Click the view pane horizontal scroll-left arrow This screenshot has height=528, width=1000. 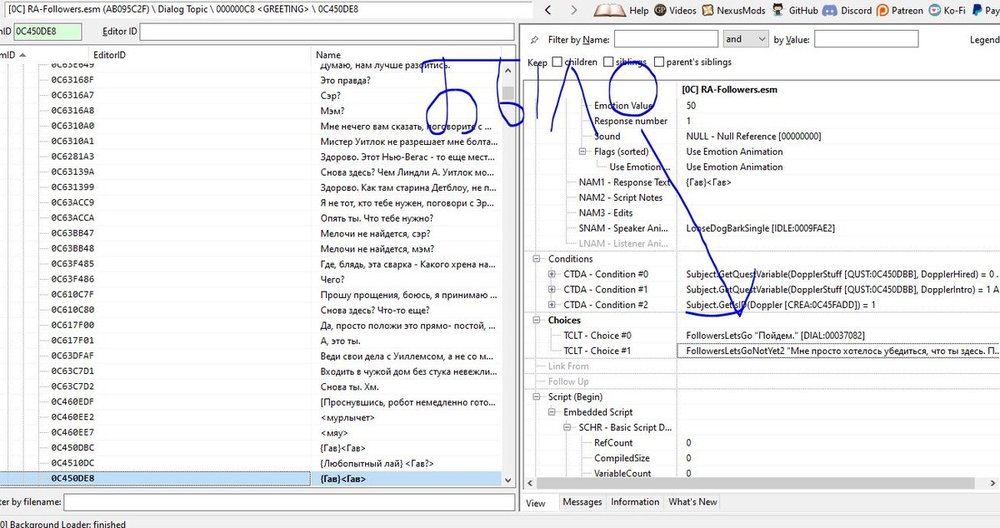pyautogui.click(x=530, y=483)
